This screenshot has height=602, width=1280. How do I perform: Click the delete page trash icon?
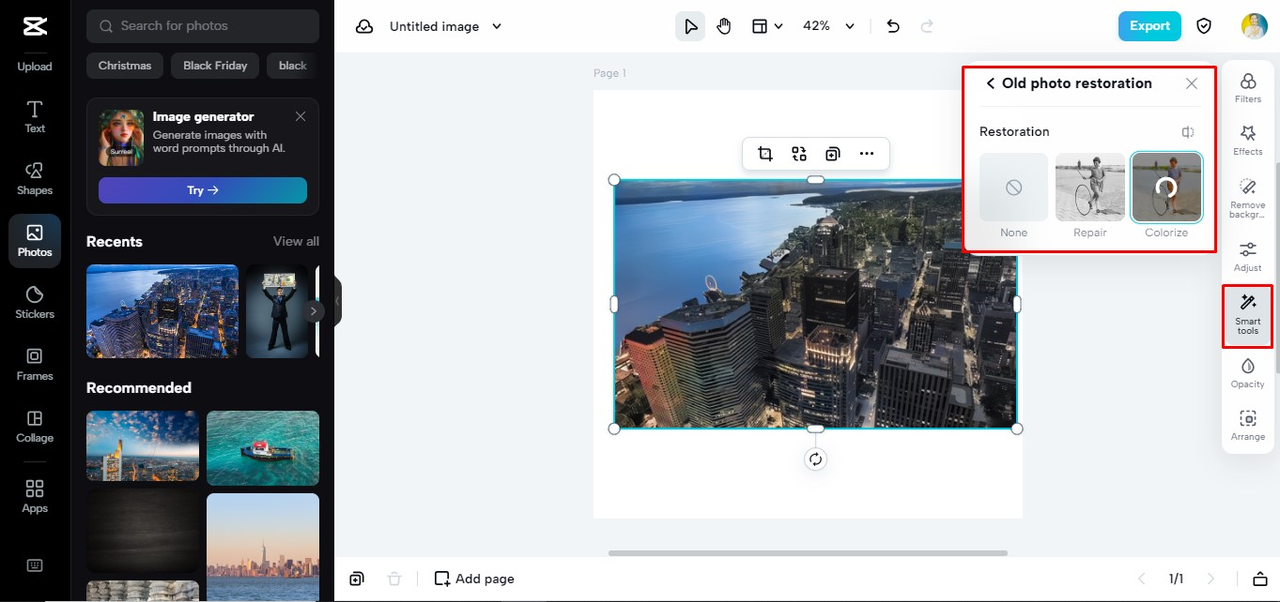click(x=395, y=579)
